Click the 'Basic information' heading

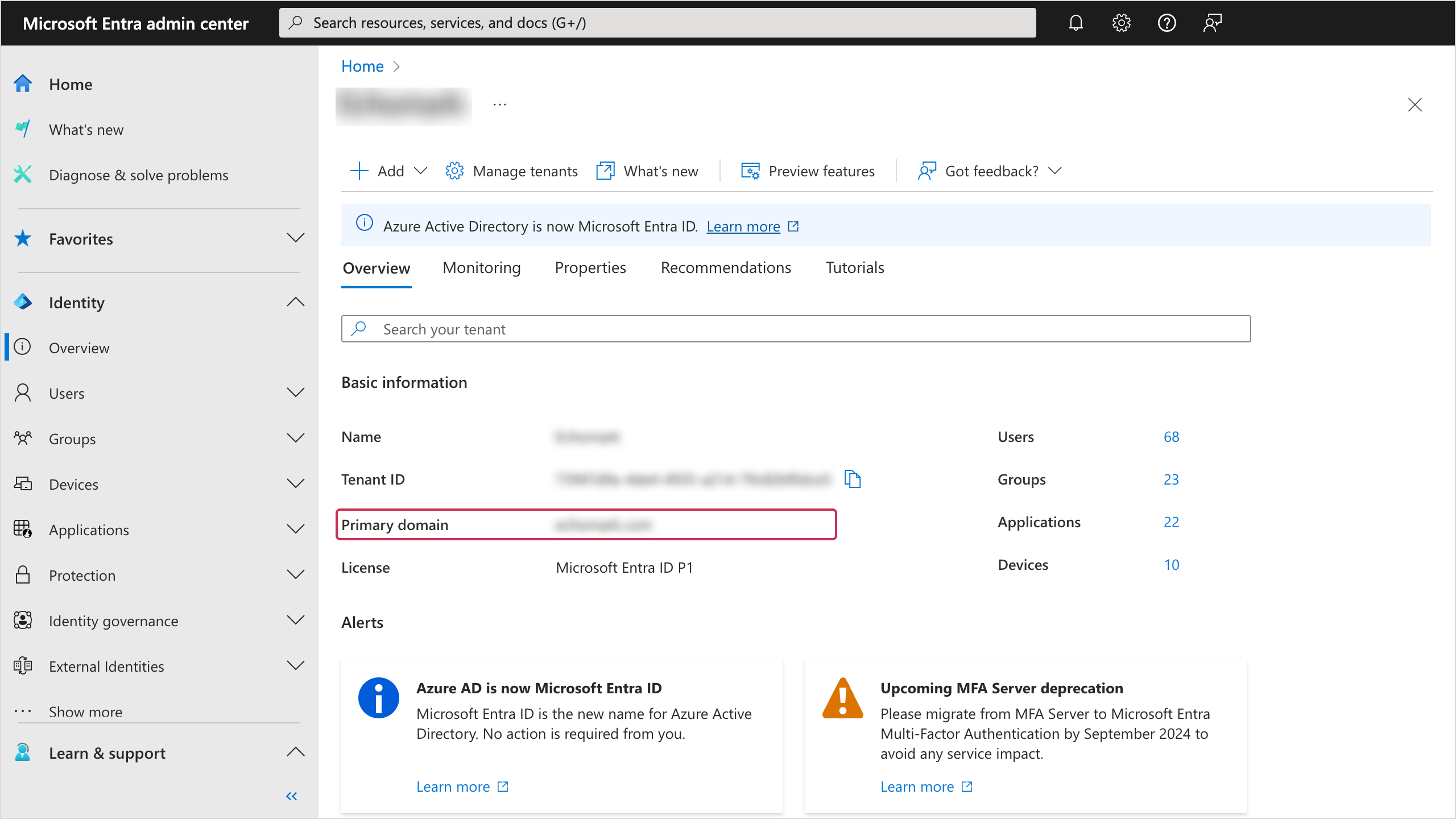pyautogui.click(x=404, y=382)
